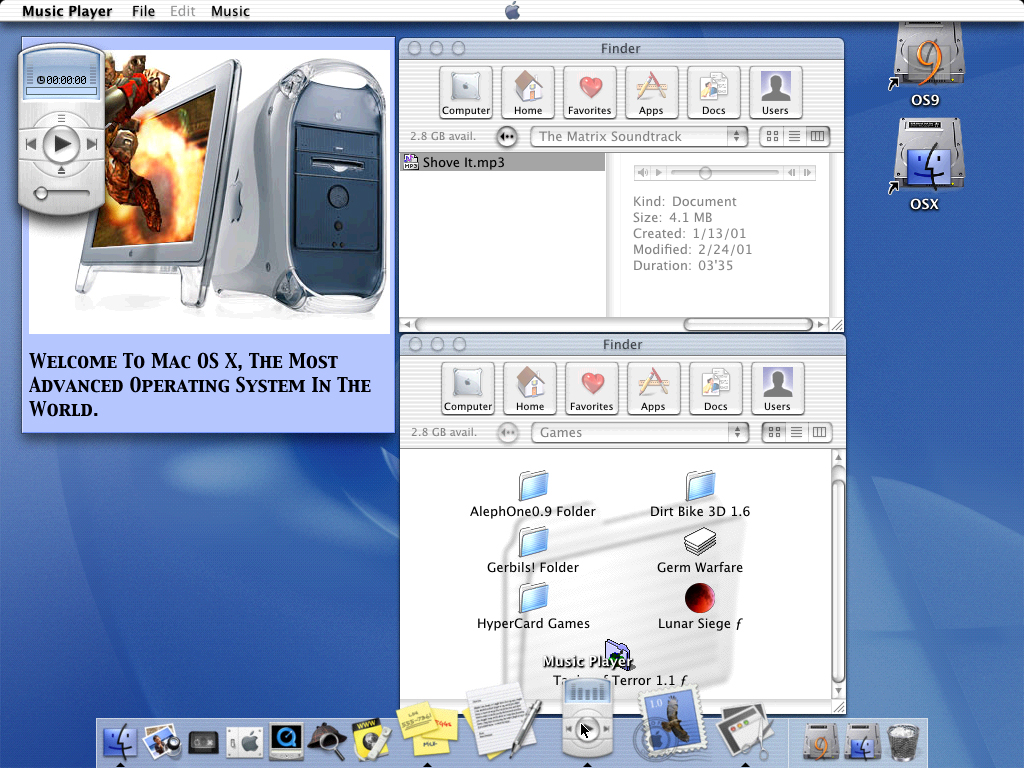The width and height of the screenshot is (1024, 768).
Task: Switch Matrix Soundtrack window to column view
Action: pos(817,136)
